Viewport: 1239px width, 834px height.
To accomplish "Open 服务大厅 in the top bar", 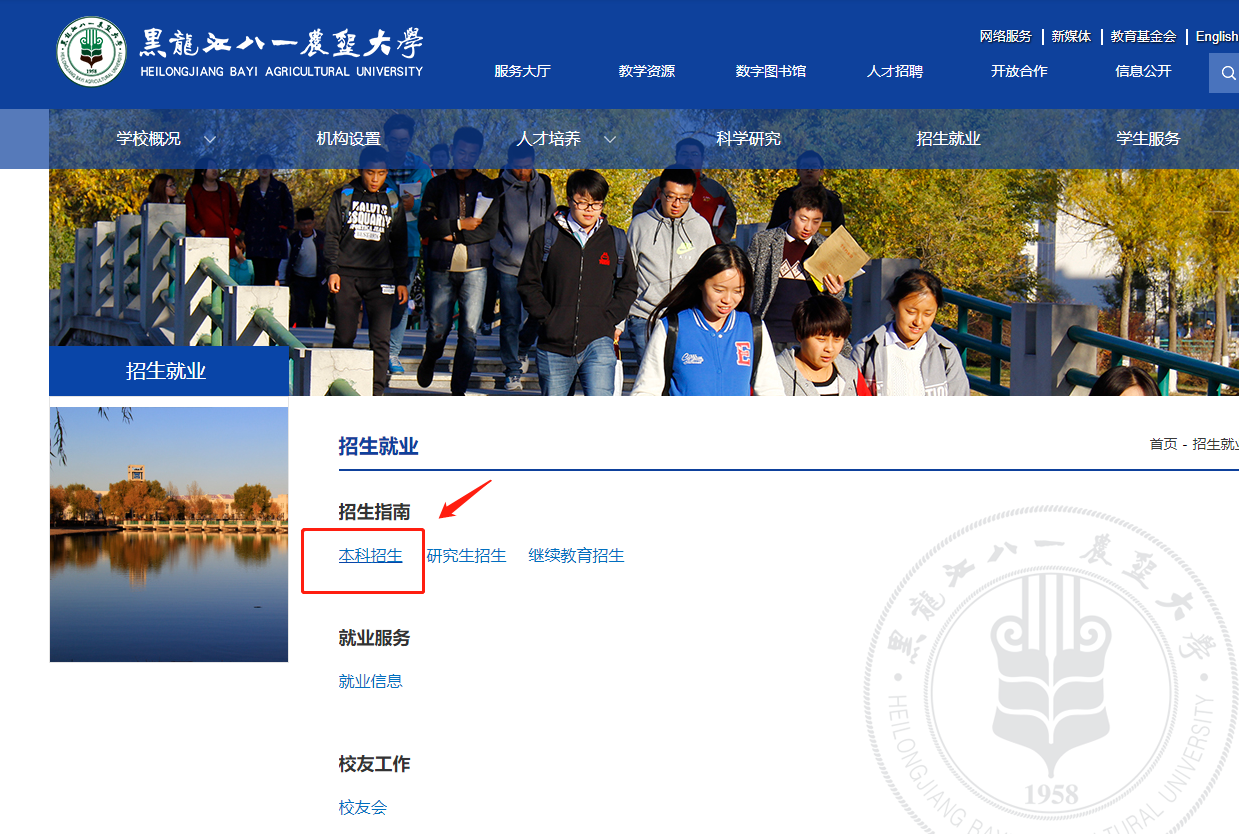I will pos(522,71).
